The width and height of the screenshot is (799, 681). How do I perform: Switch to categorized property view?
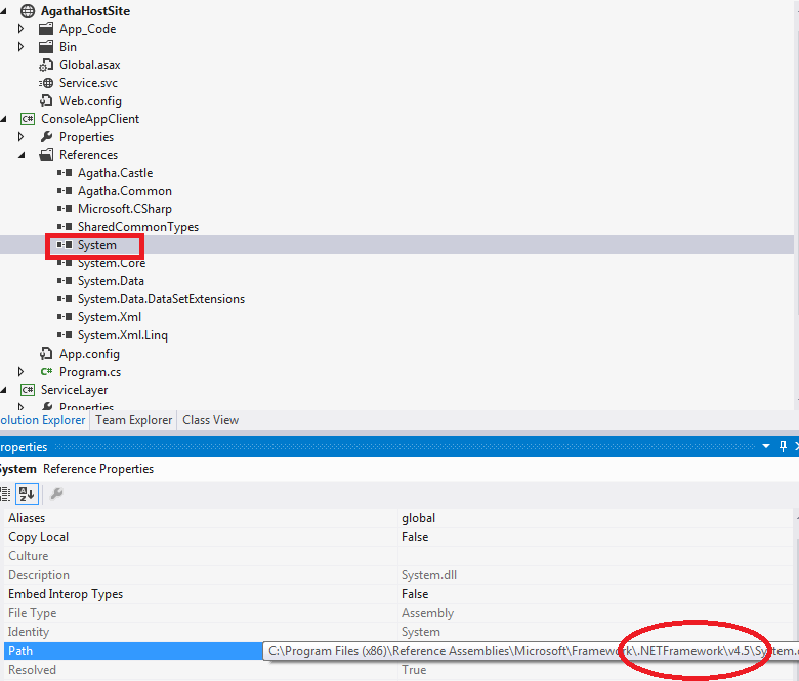point(5,493)
